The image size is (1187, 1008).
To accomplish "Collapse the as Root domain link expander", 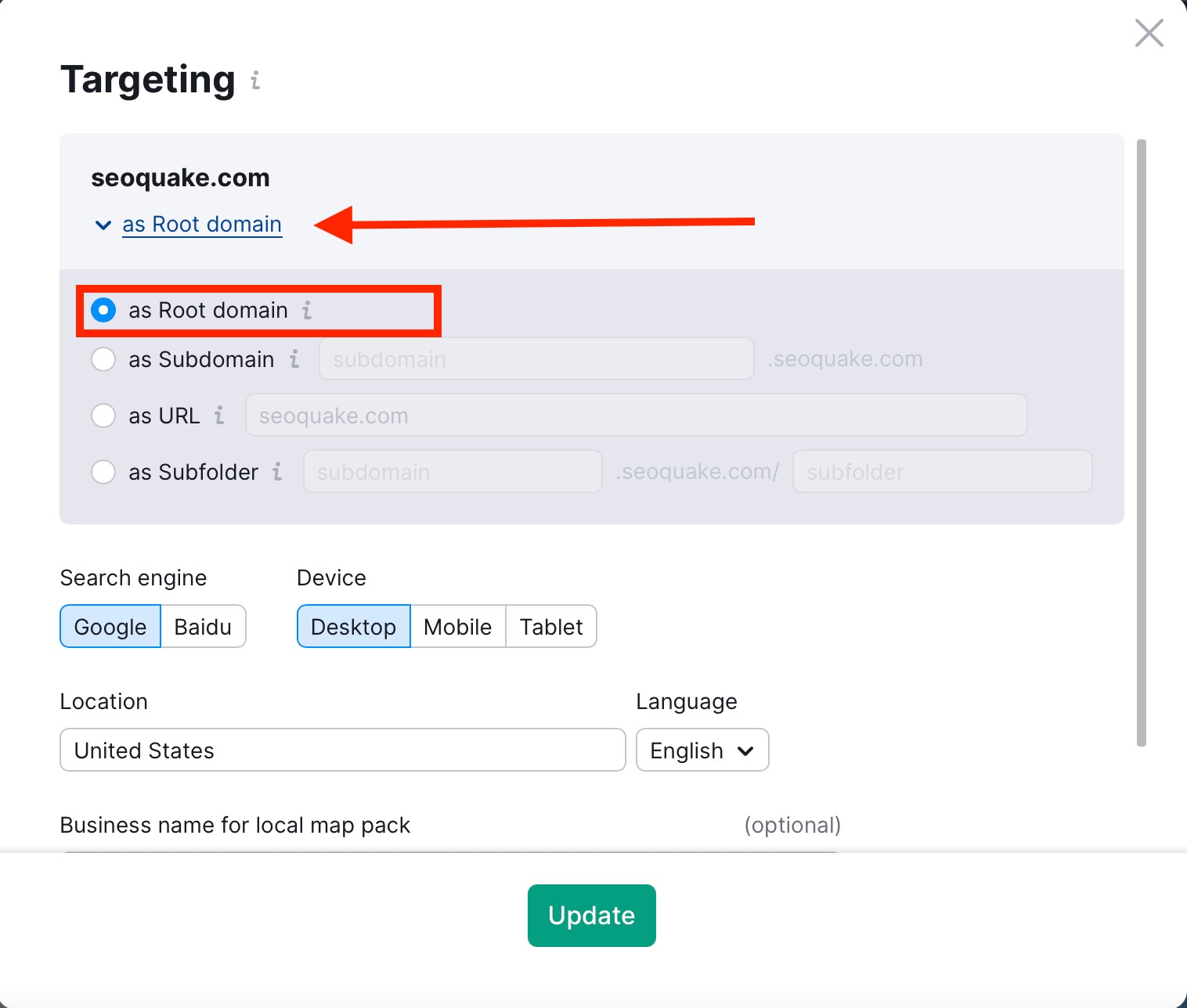I will point(202,225).
